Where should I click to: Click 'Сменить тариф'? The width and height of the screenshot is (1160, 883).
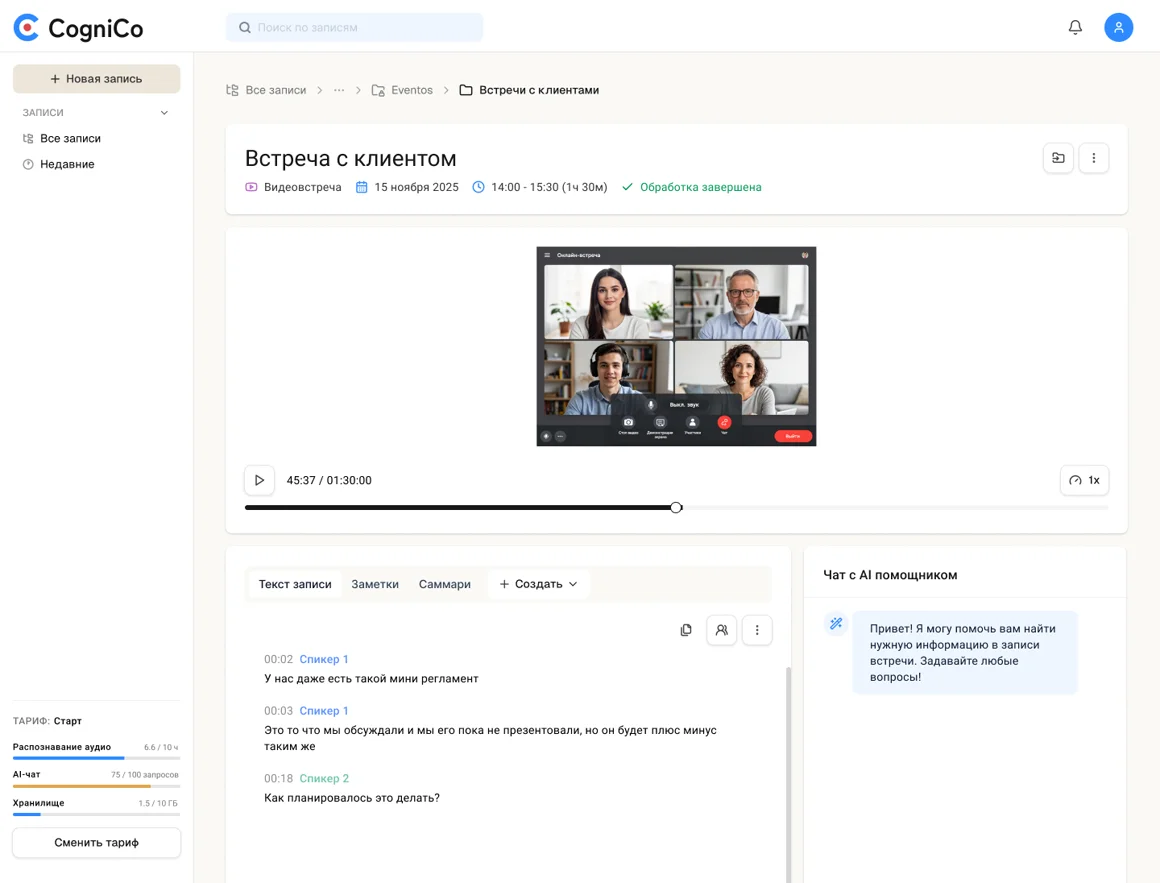[96, 842]
